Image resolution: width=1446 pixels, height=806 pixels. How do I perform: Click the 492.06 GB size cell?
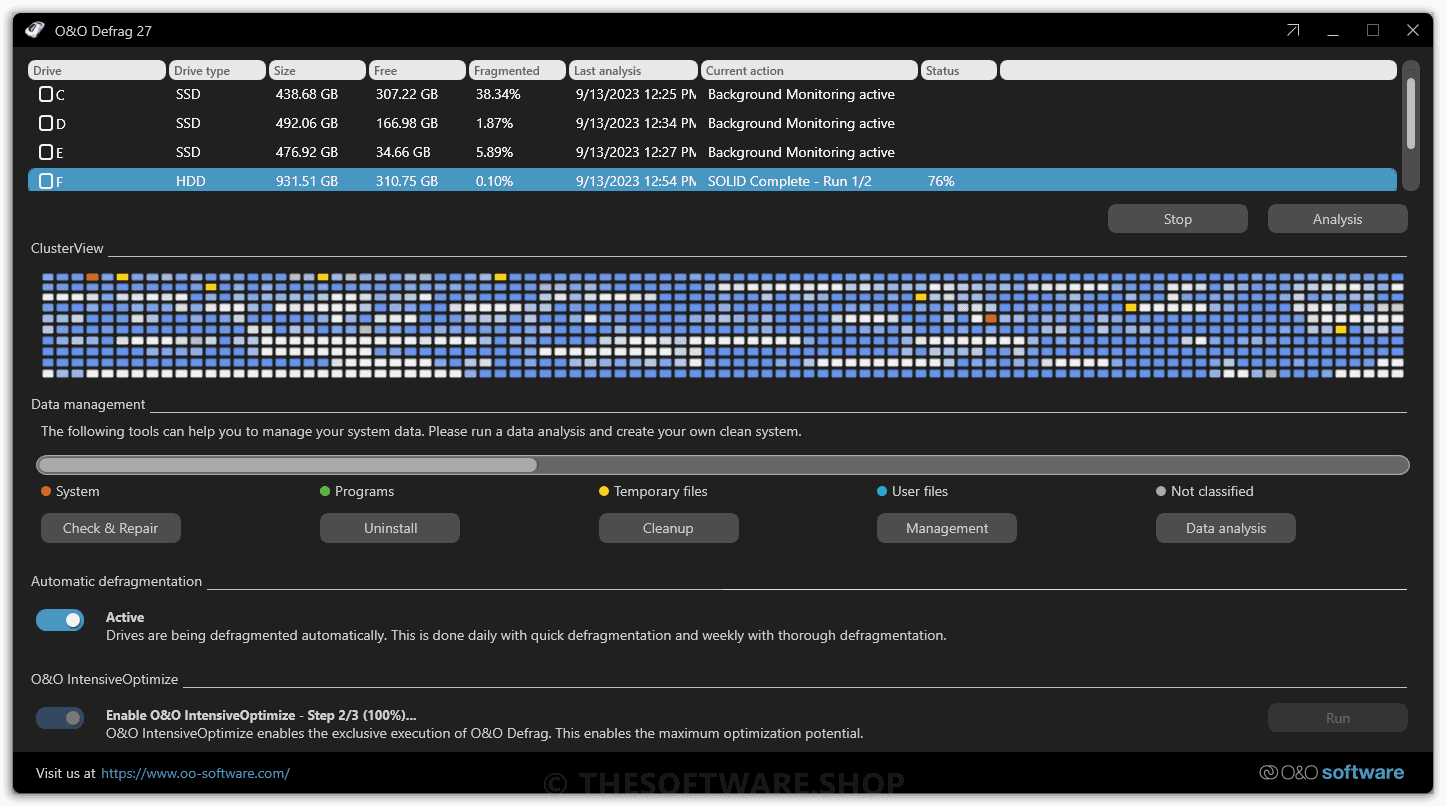point(307,123)
